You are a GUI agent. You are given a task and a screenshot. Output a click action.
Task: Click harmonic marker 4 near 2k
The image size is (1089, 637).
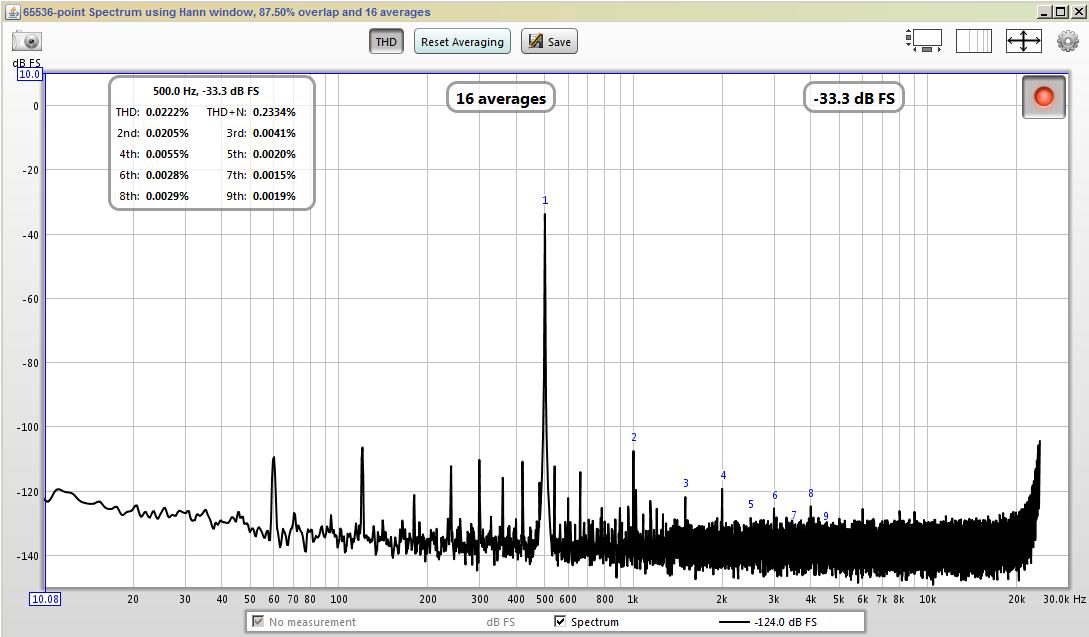tap(723, 475)
